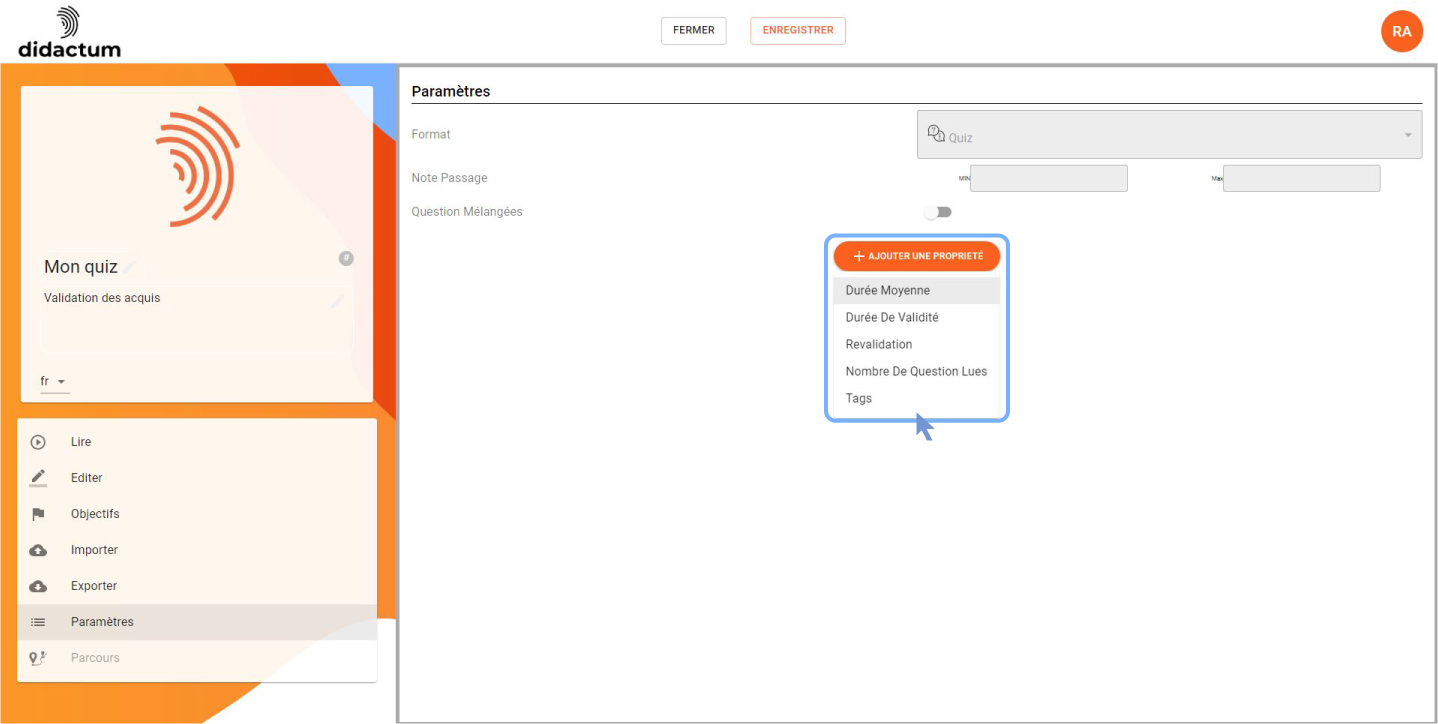Click the ENREGISTRER button

(798, 31)
